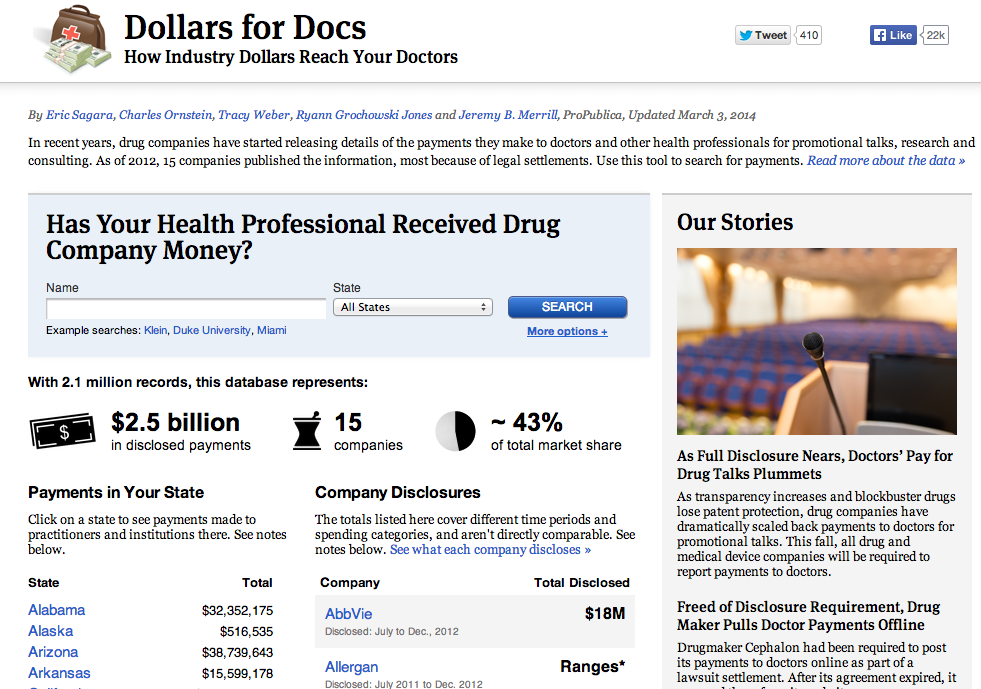Click the Name search input field
This screenshot has height=689, width=981.
pyautogui.click(x=186, y=308)
